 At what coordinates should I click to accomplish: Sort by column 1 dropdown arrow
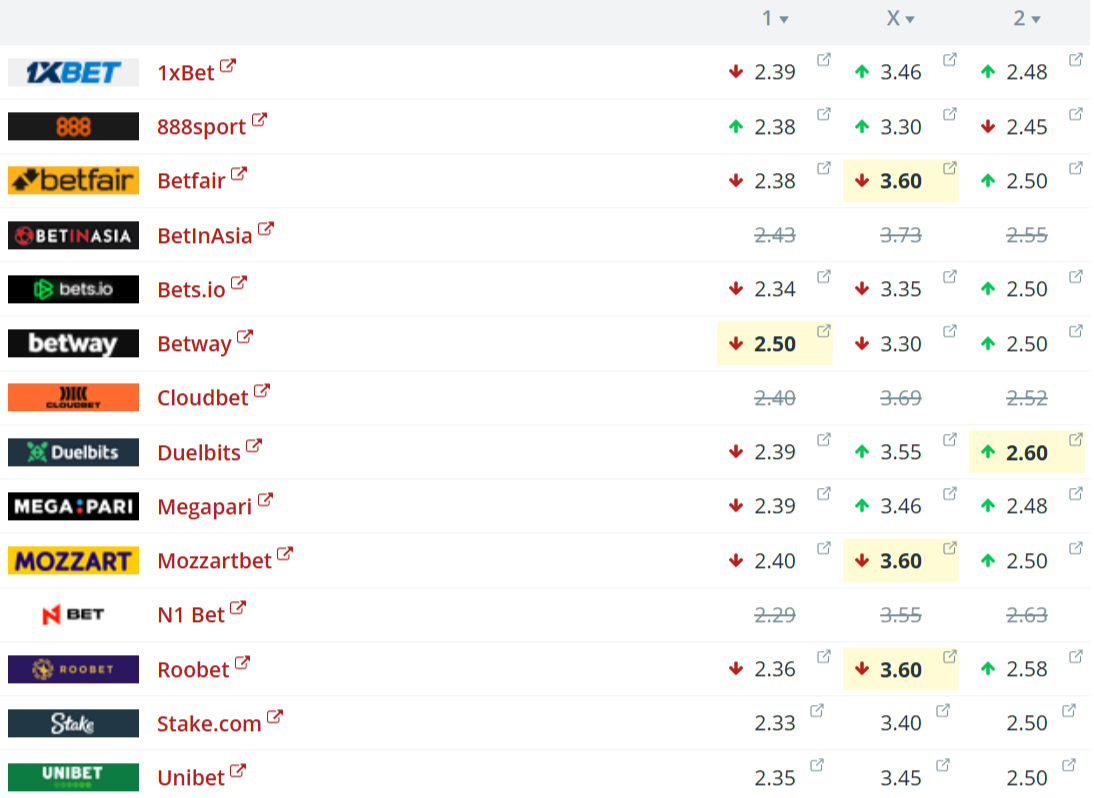tap(784, 19)
